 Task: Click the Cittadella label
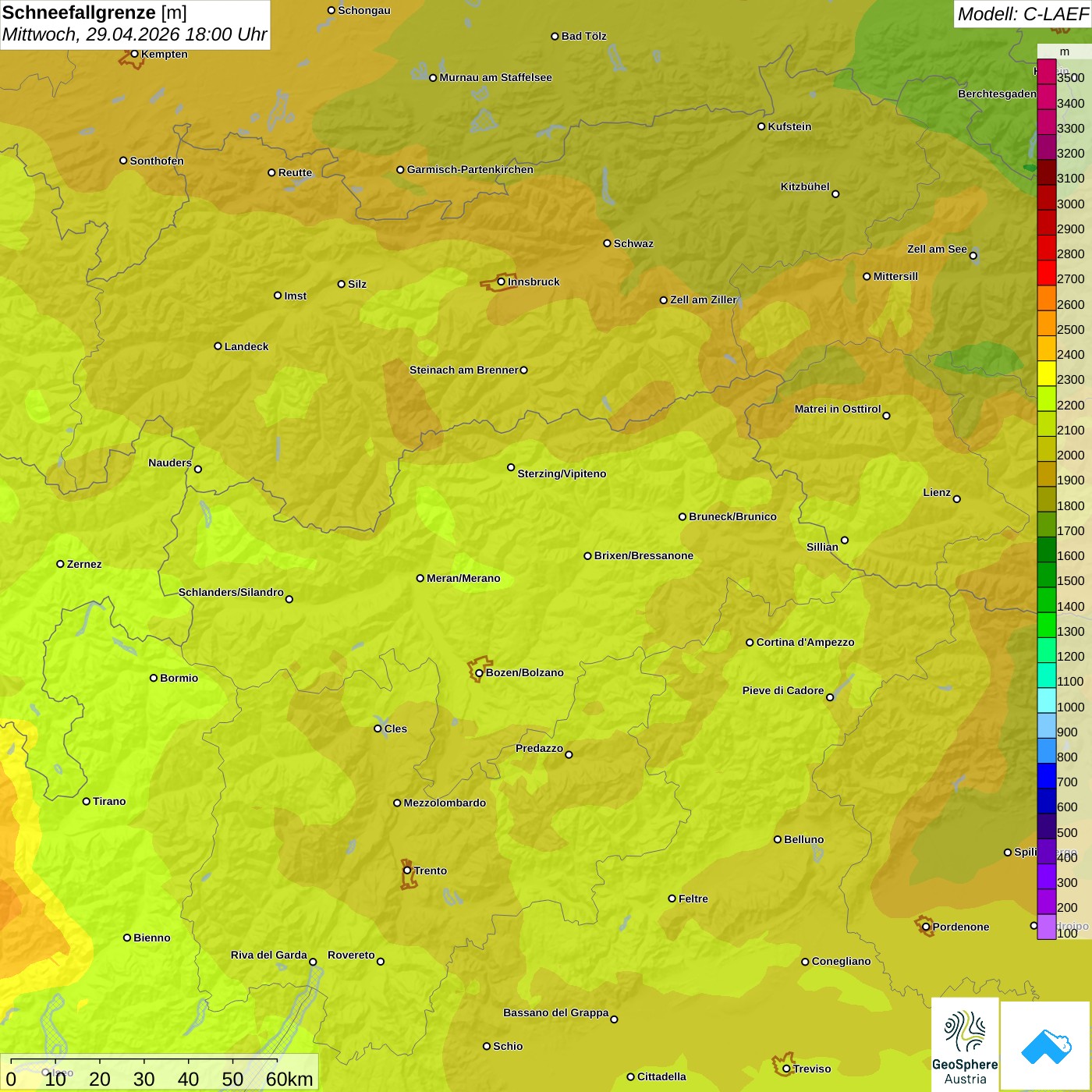click(x=661, y=1076)
